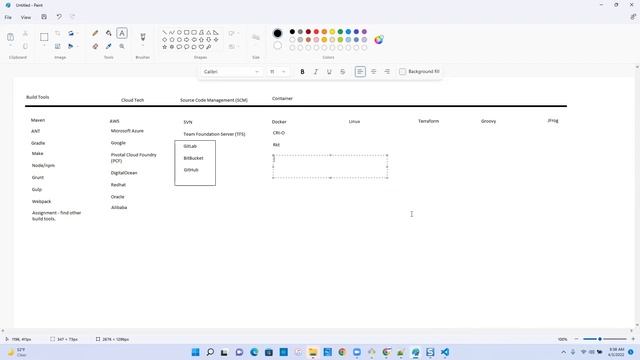Open Visual Studio Code from taskbar

(445, 352)
